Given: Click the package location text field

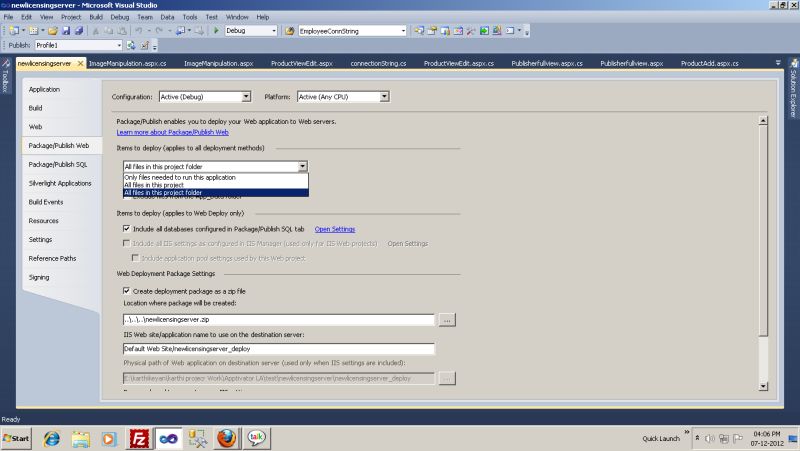Looking at the screenshot, I should [279, 319].
